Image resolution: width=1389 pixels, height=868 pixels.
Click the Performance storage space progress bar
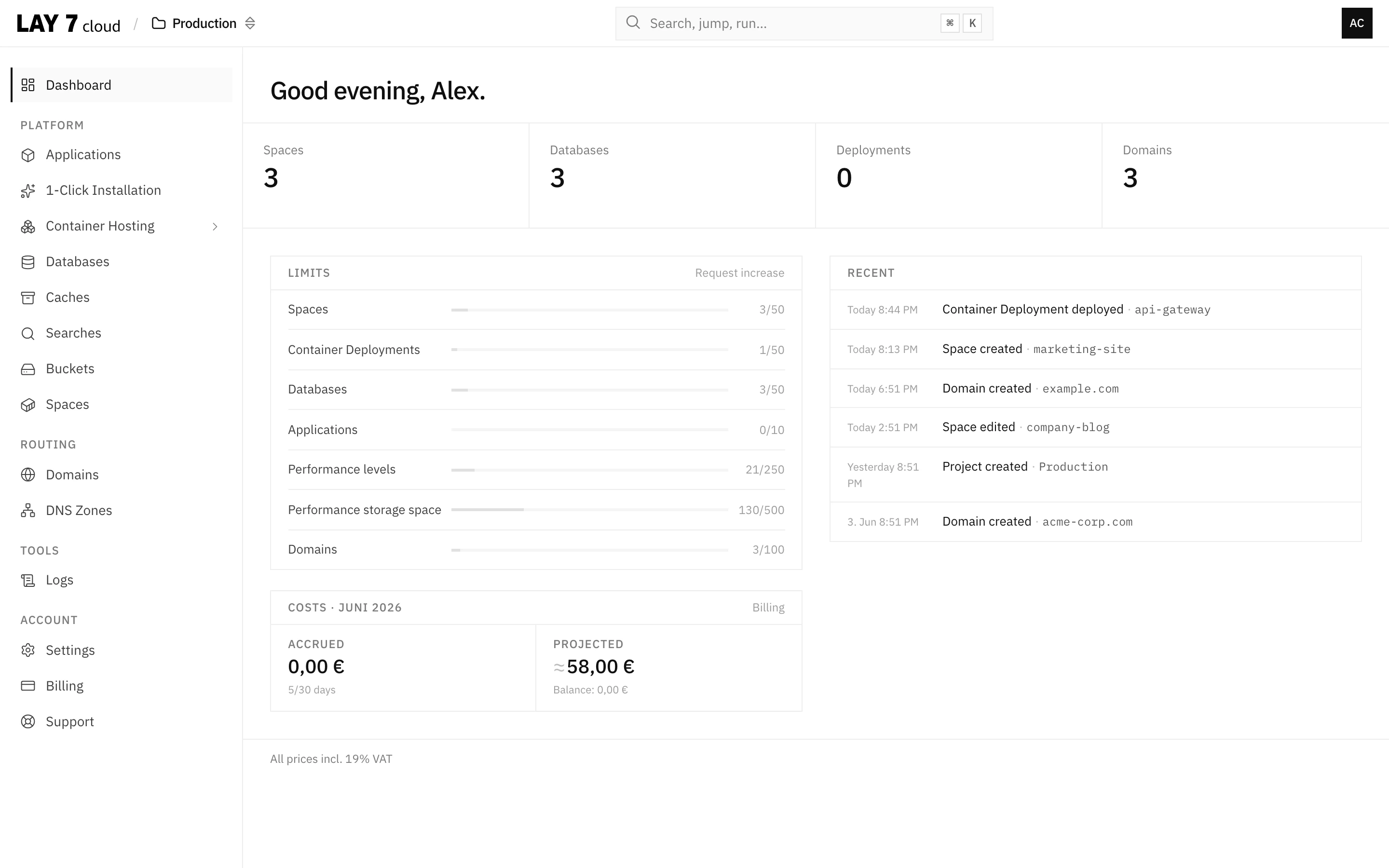pyautogui.click(x=589, y=510)
